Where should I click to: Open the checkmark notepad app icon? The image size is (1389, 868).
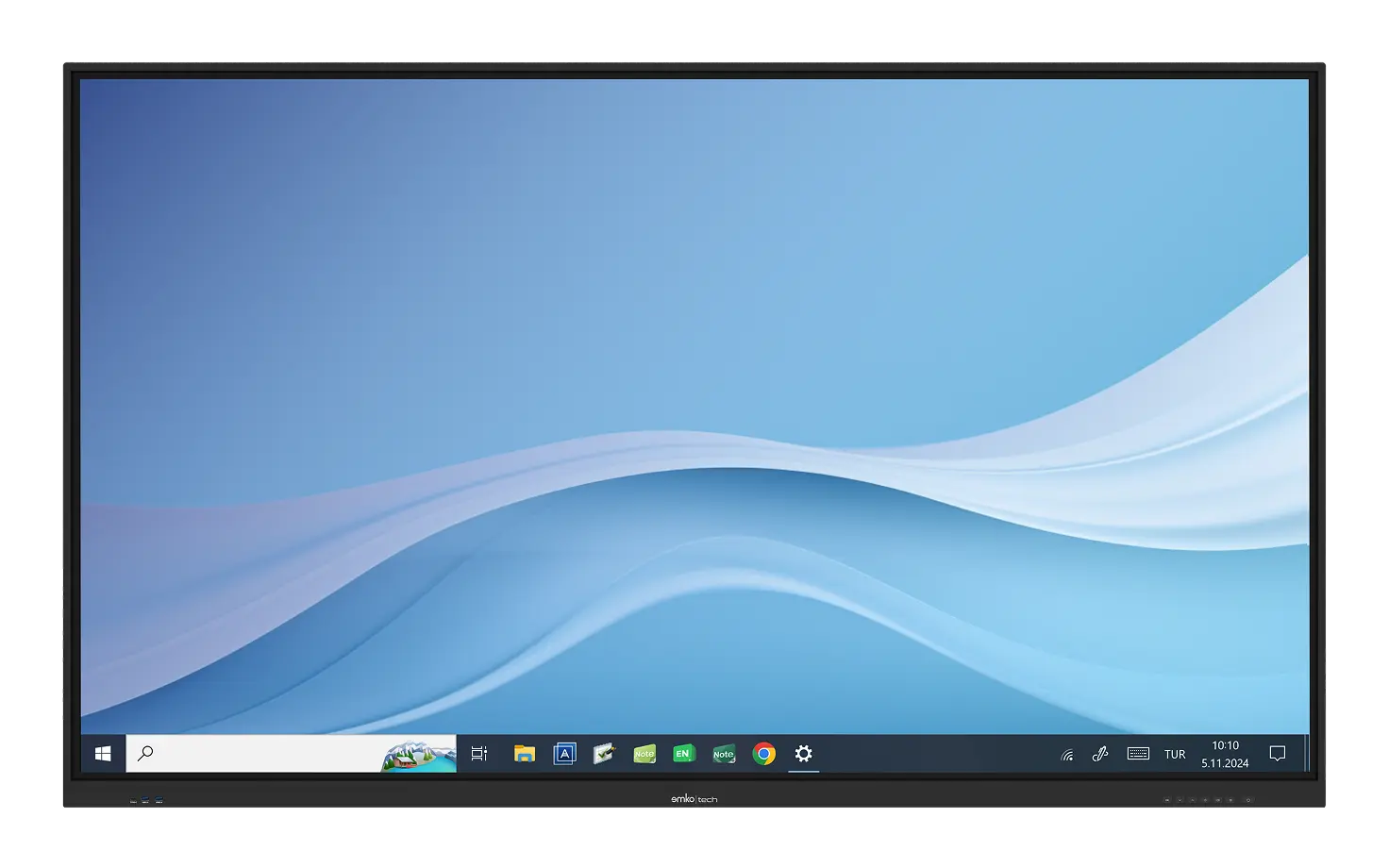pyautogui.click(x=604, y=754)
